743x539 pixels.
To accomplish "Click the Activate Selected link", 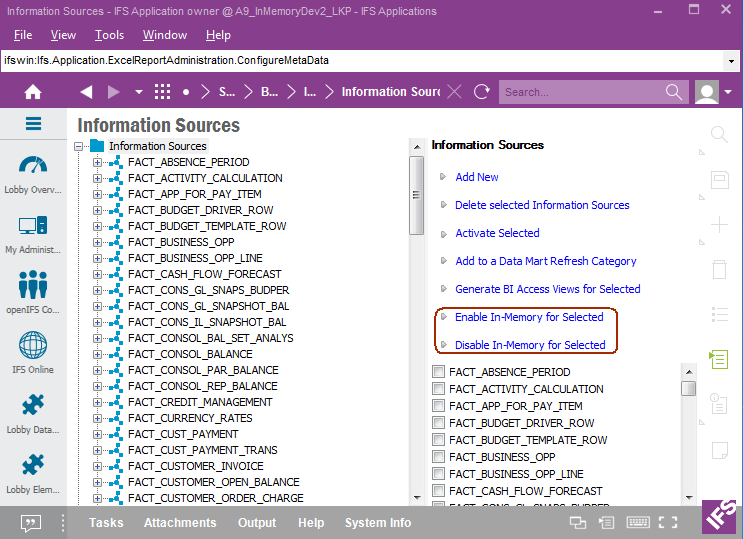I will pos(497,233).
